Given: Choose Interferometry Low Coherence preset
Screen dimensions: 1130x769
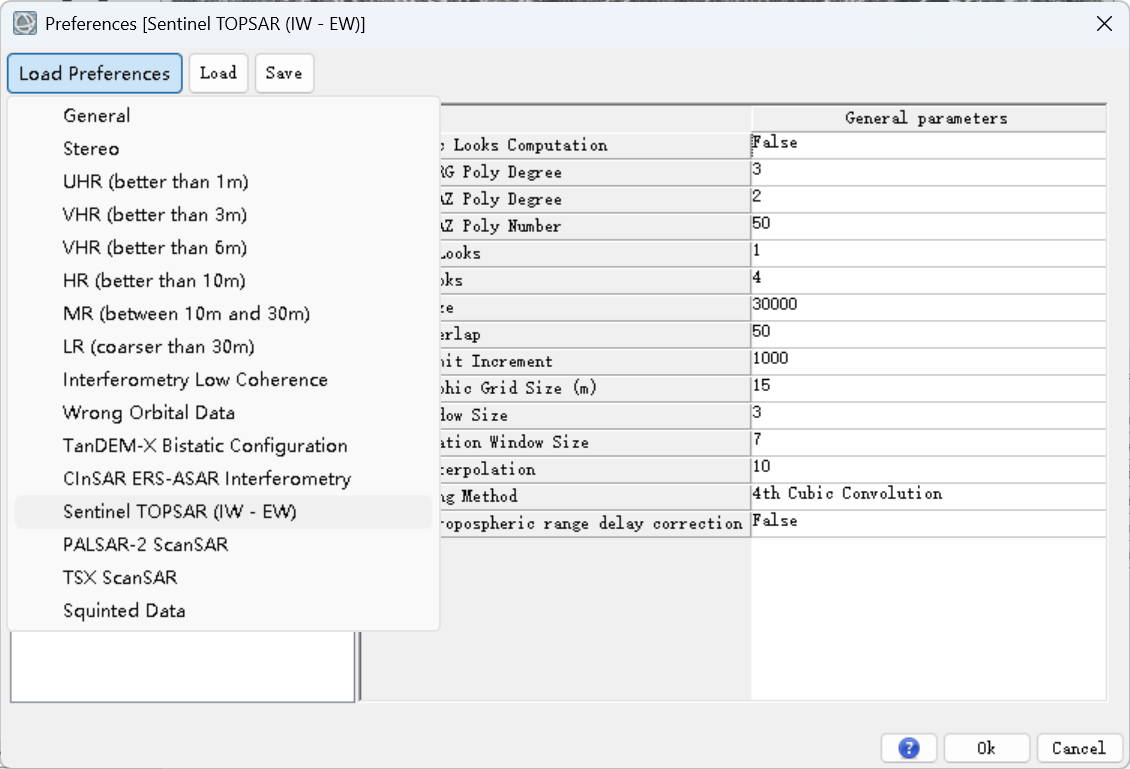Looking at the screenshot, I should tap(223, 380).
